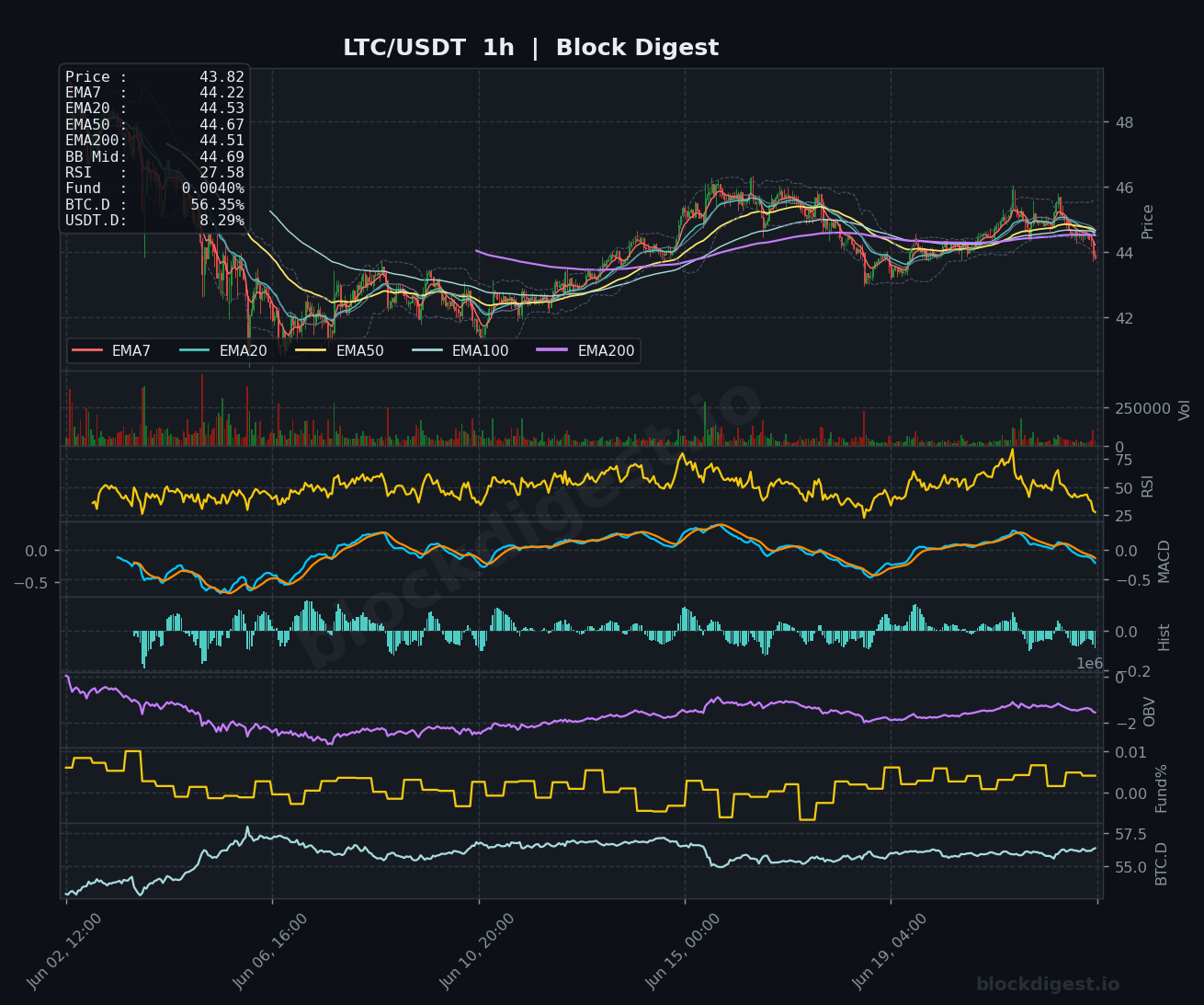Click the red EMA7 legend color line

(x=87, y=350)
